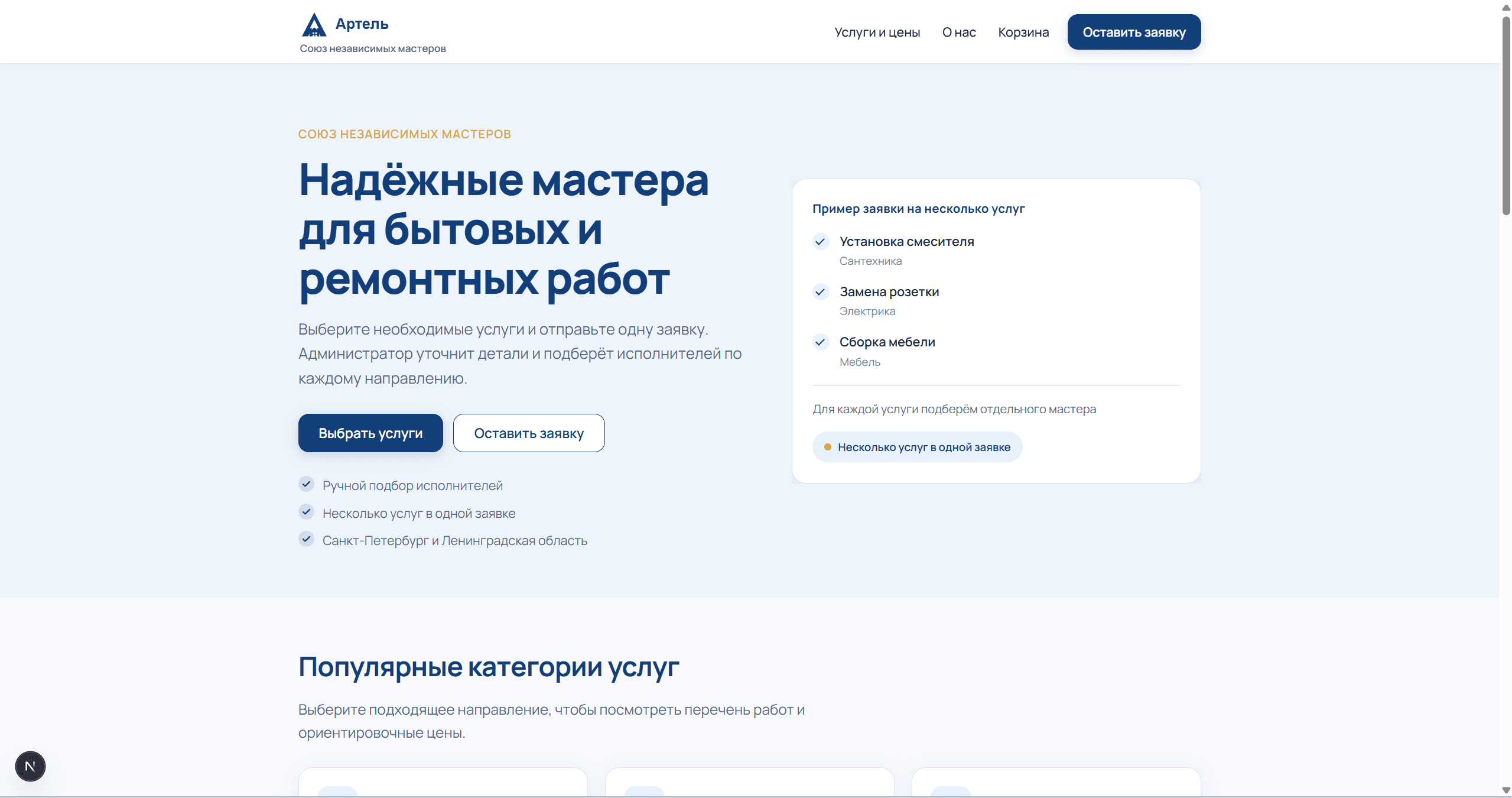
Task: Click the Артель brand name link
Action: click(x=362, y=24)
